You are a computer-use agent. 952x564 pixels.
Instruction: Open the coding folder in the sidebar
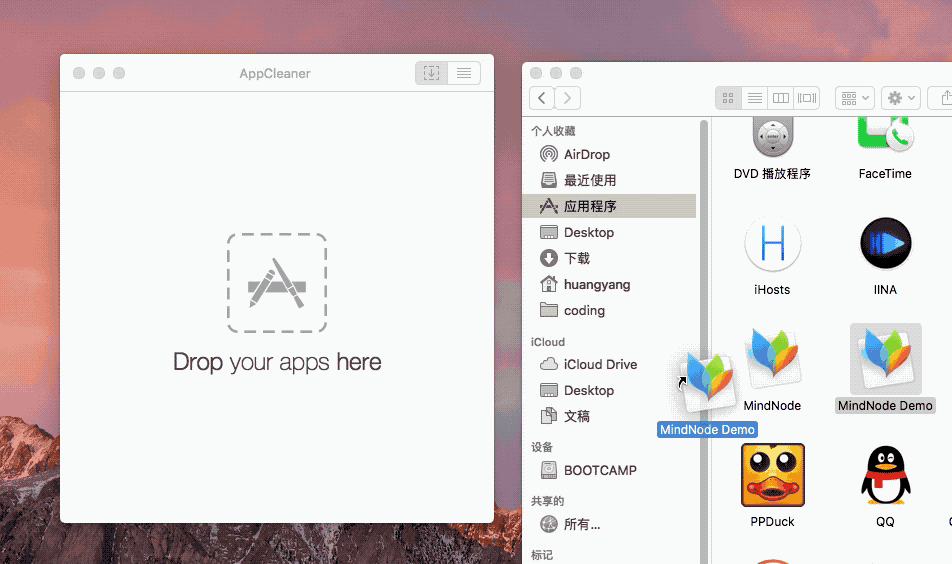[609, 311]
